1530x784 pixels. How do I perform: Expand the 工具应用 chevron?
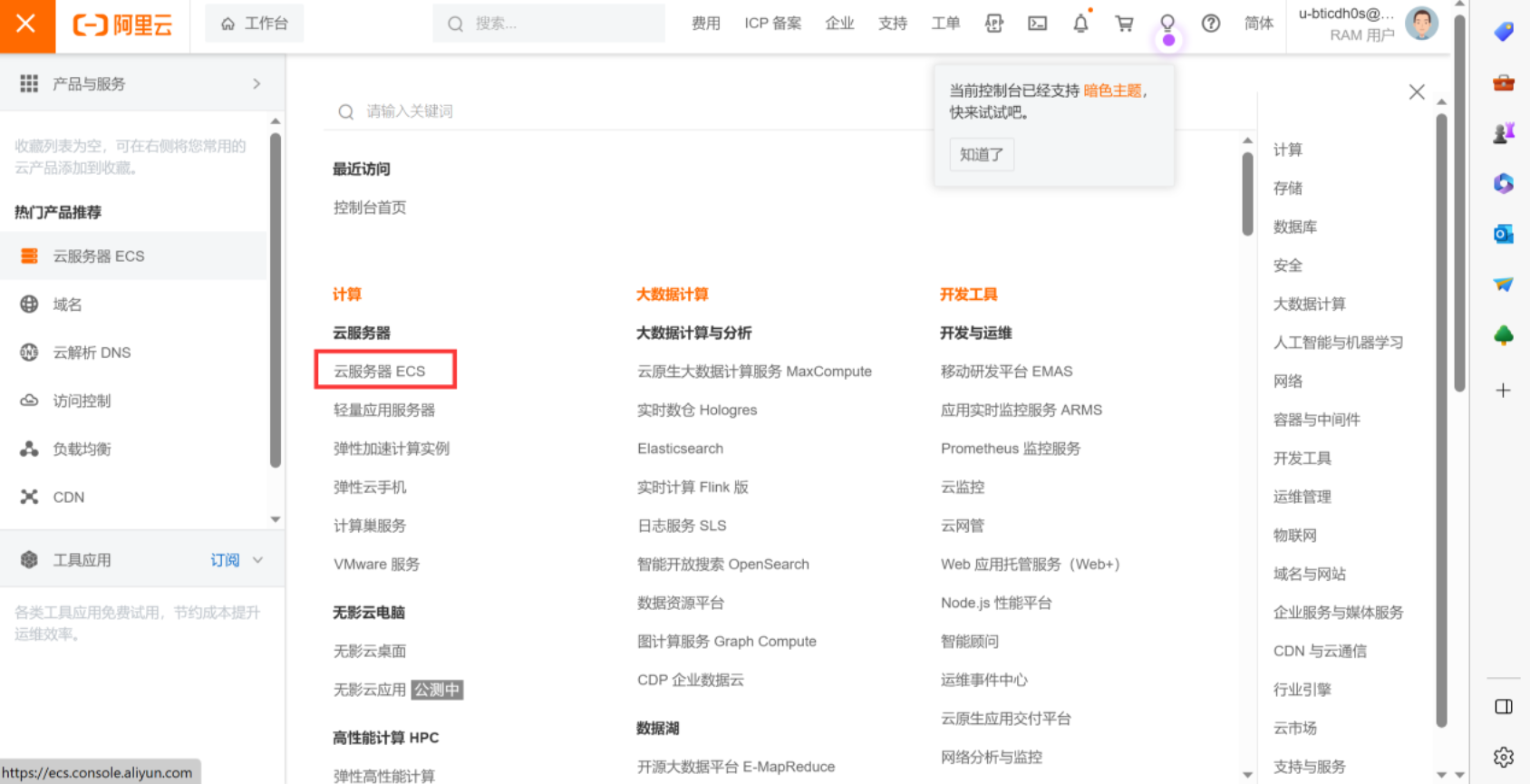(x=258, y=560)
